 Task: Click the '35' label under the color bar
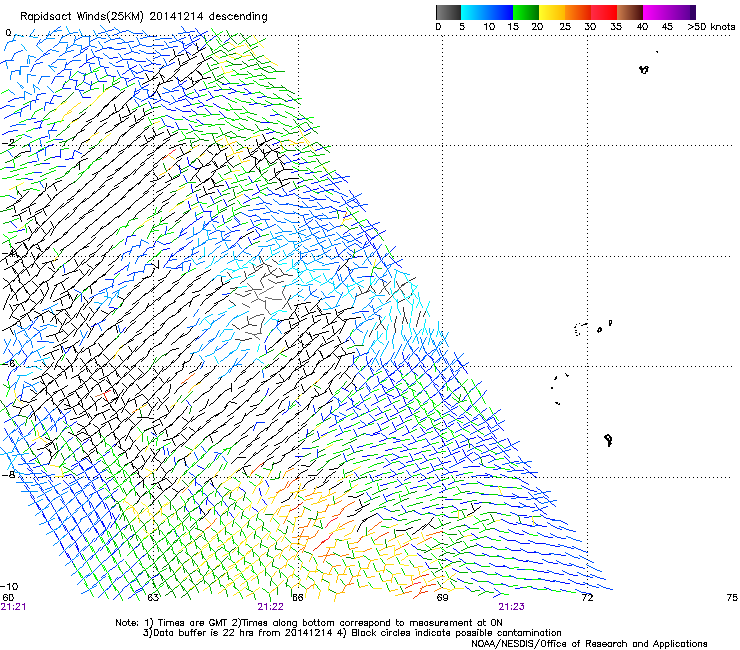click(616, 27)
